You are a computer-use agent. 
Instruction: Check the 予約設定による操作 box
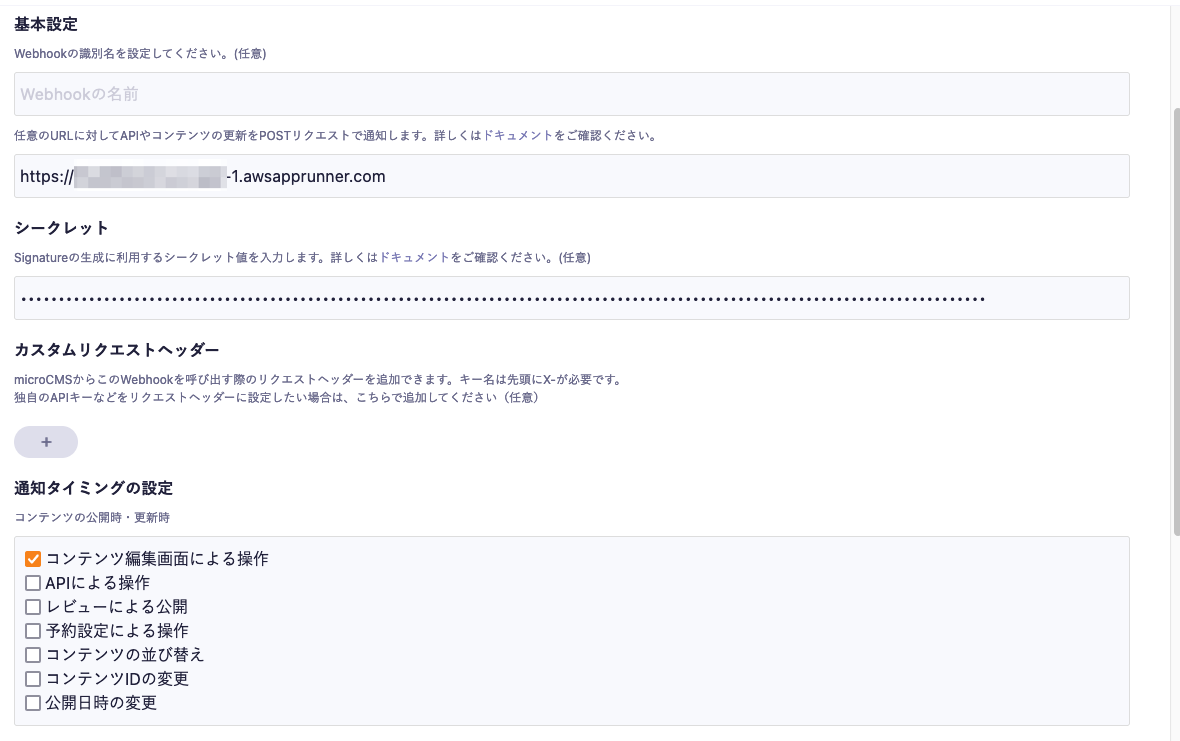pyautogui.click(x=33, y=631)
